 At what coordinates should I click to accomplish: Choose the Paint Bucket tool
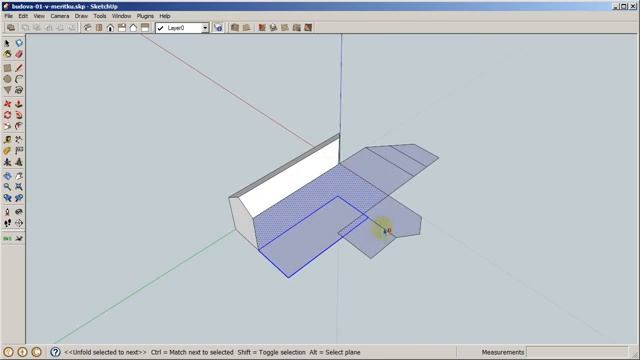point(7,54)
